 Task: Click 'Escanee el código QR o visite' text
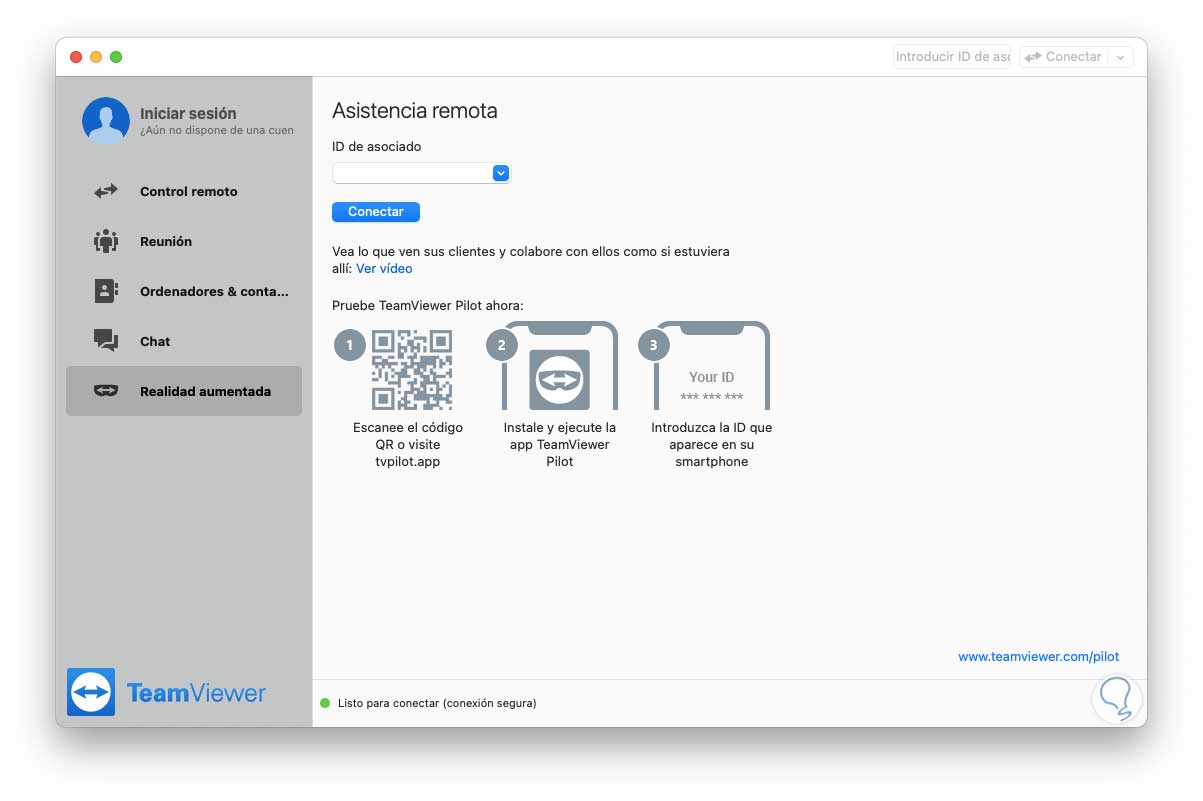coord(408,436)
